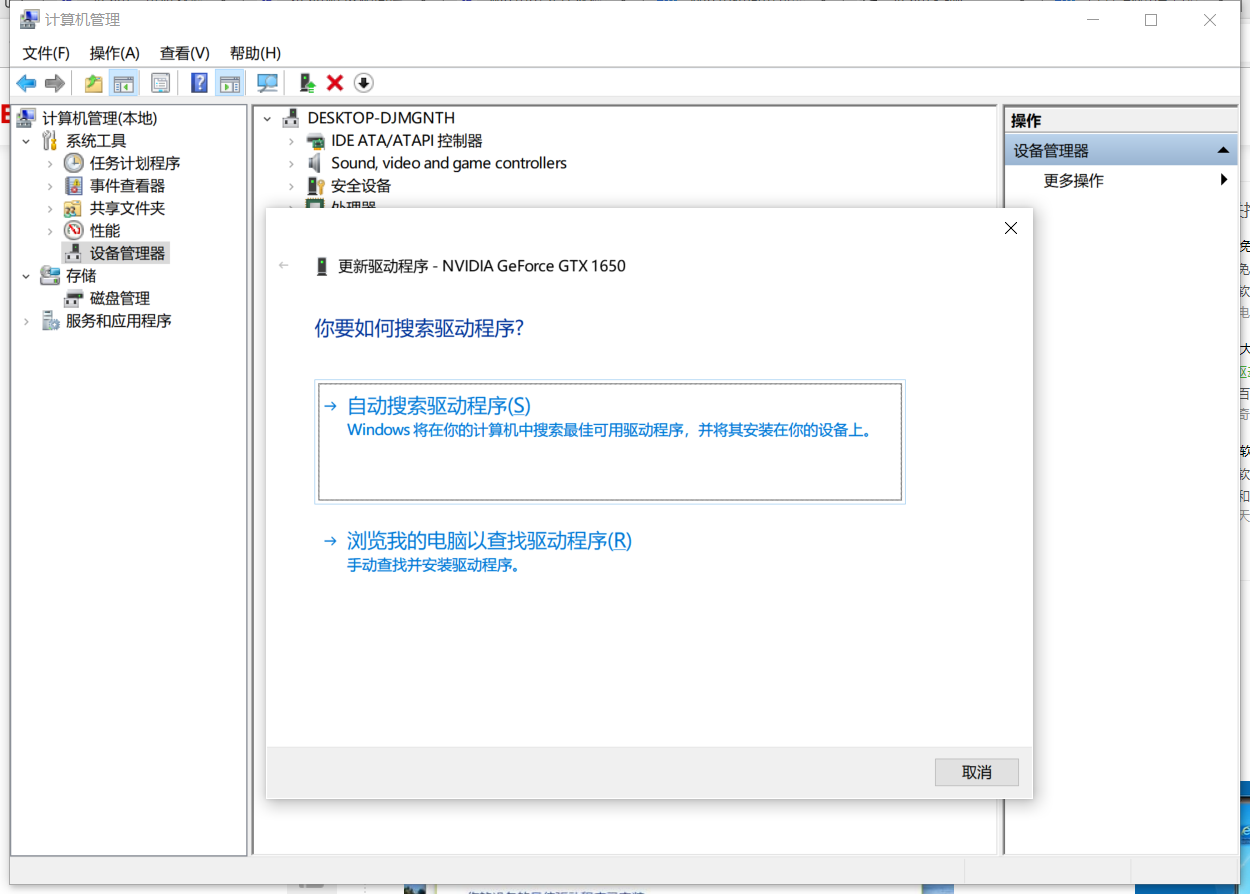Viewport: 1250px width, 894px height.
Task: Click the disable device down-arrow icon
Action: point(364,83)
